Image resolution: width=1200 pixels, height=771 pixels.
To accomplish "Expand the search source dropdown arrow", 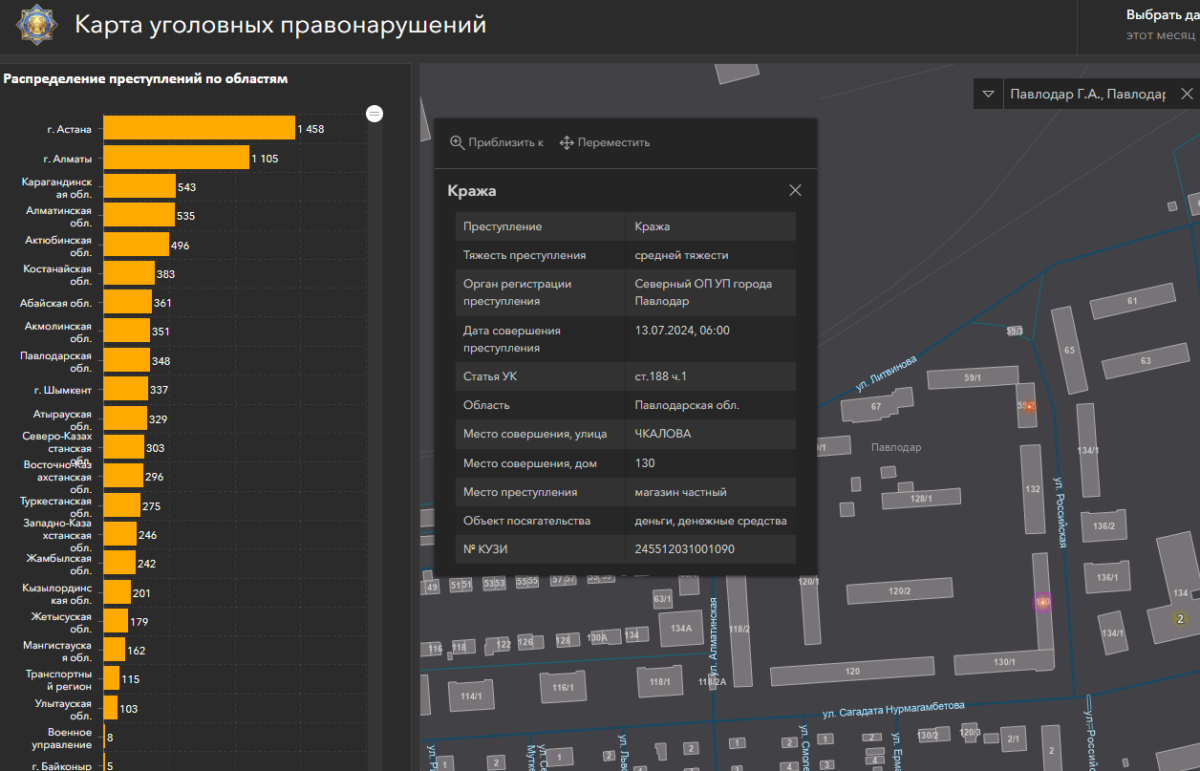I will coord(988,94).
